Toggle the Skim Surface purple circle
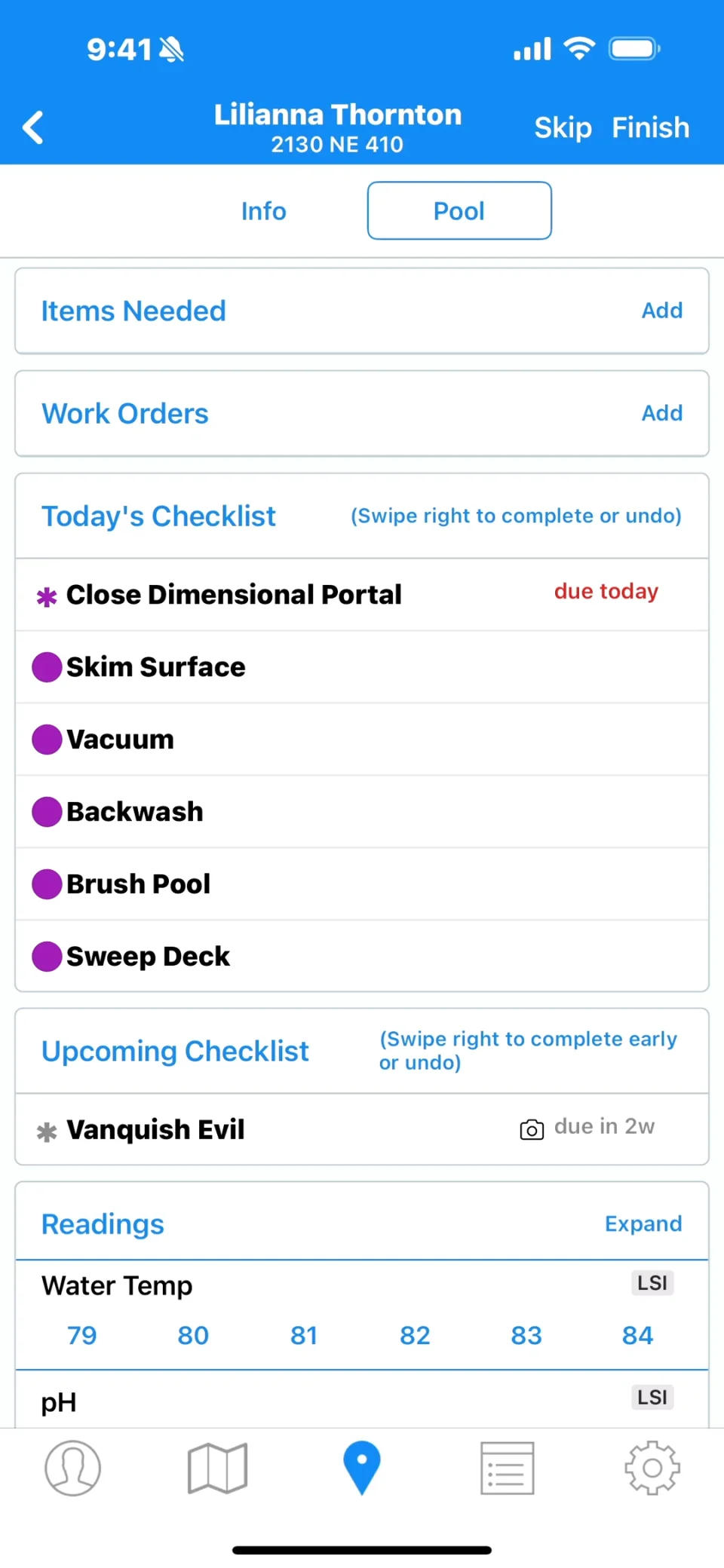The width and height of the screenshot is (724, 1568). coord(47,667)
